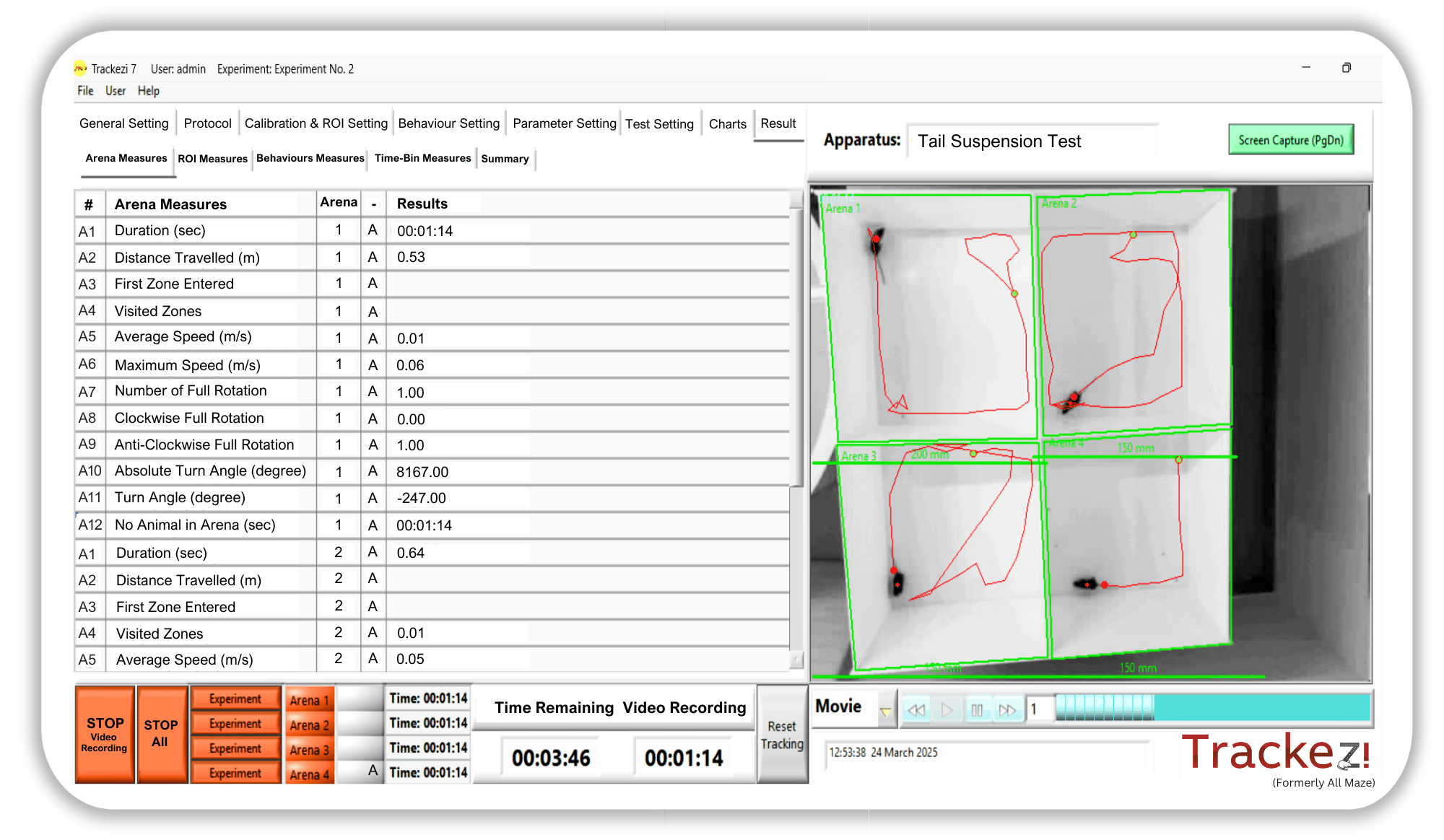This screenshot has height=840, width=1444.
Task: Click the restore window icon
Action: click(x=1346, y=68)
